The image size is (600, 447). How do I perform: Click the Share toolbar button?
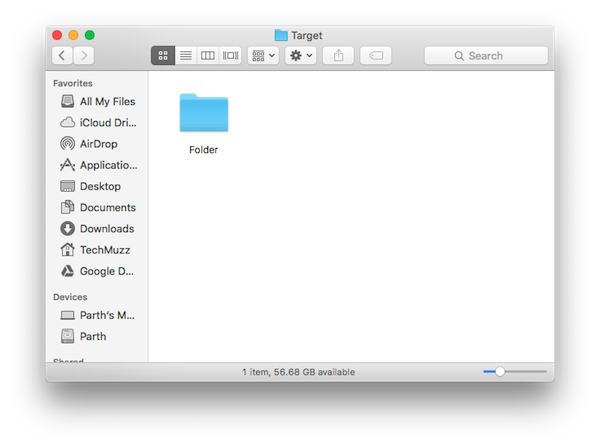(x=338, y=56)
